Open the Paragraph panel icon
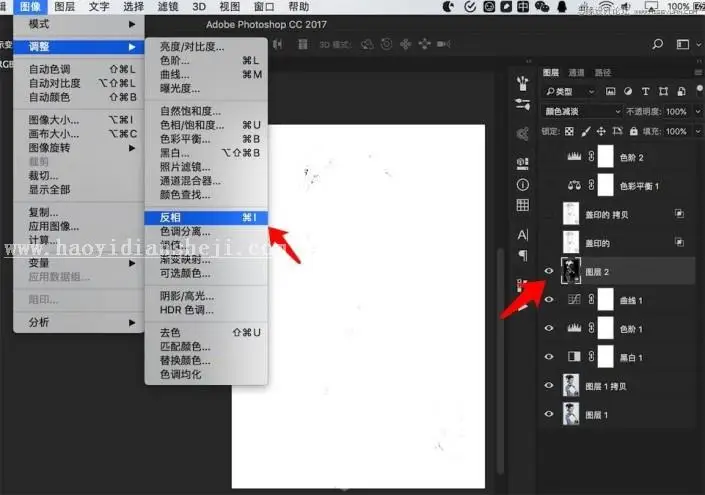Viewport: 705px width, 495px height. [522, 256]
